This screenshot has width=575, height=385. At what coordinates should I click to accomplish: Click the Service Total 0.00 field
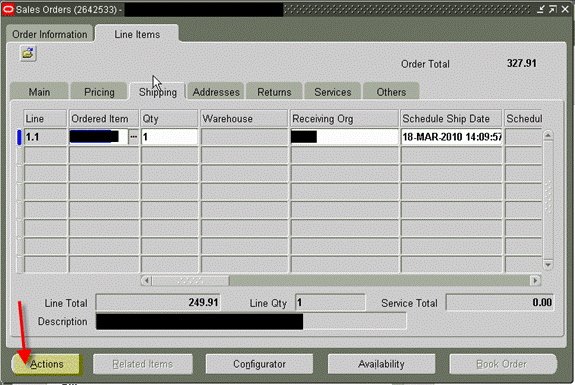(x=500, y=302)
